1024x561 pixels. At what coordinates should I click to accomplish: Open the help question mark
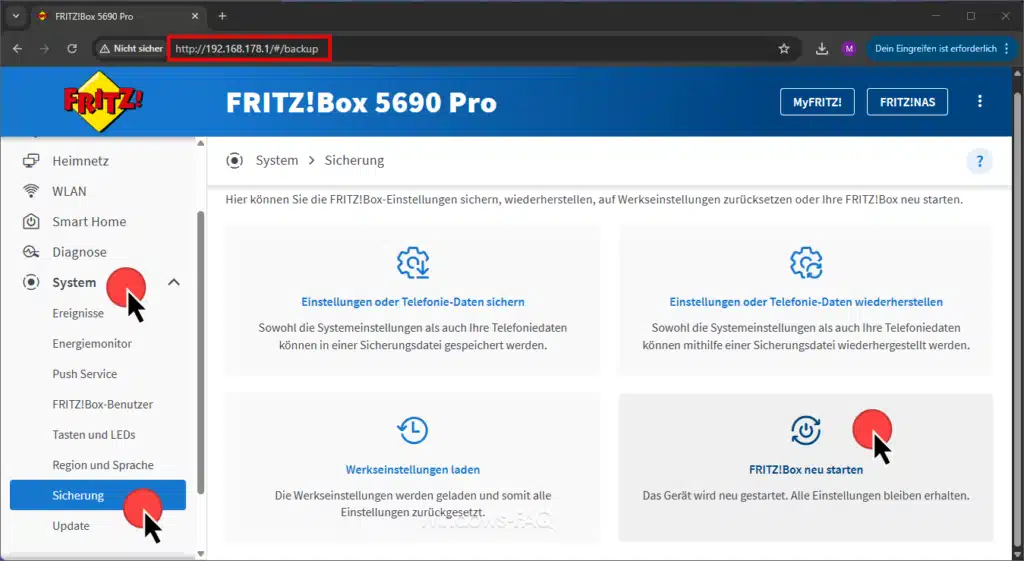[x=979, y=161]
